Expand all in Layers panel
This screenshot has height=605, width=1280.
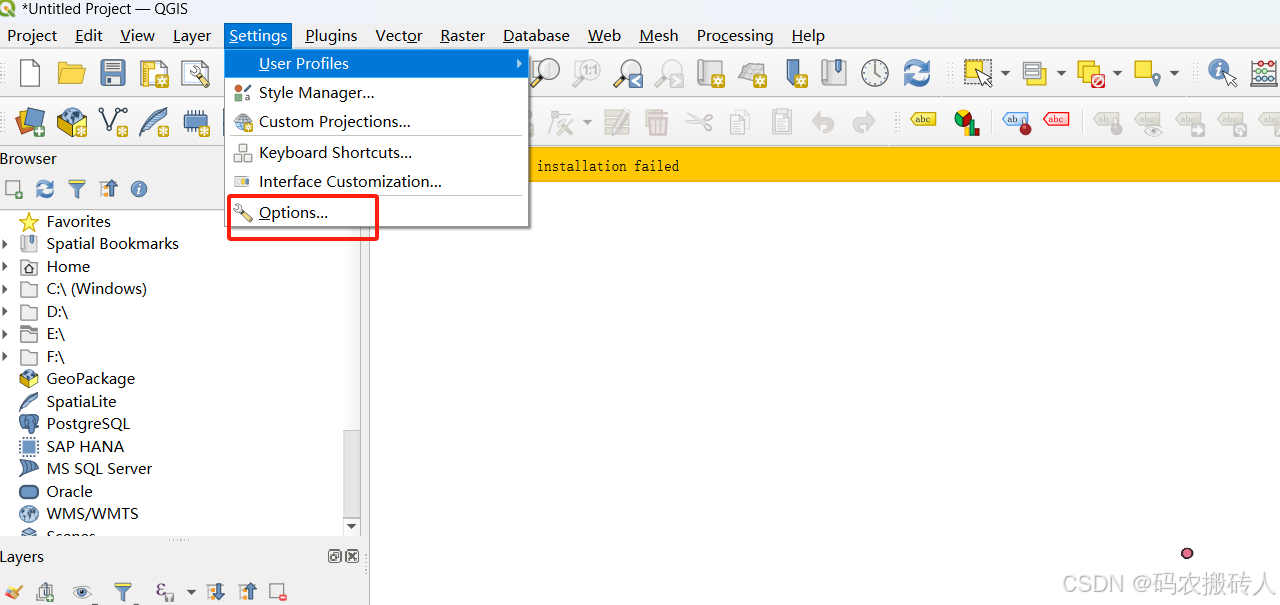pos(215,592)
